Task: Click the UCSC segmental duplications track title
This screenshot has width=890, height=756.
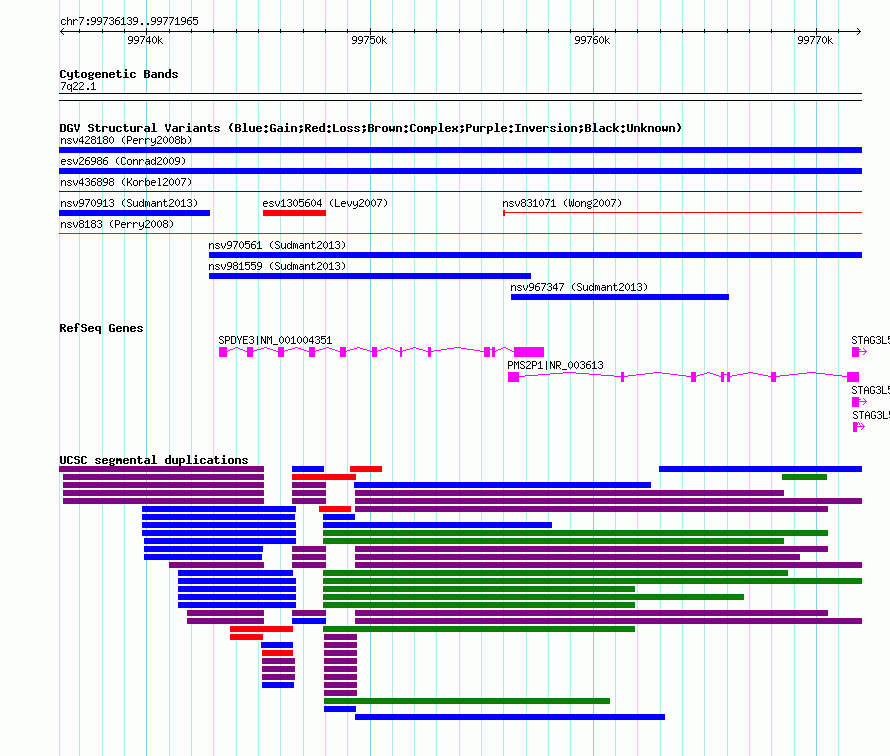Action: (154, 460)
